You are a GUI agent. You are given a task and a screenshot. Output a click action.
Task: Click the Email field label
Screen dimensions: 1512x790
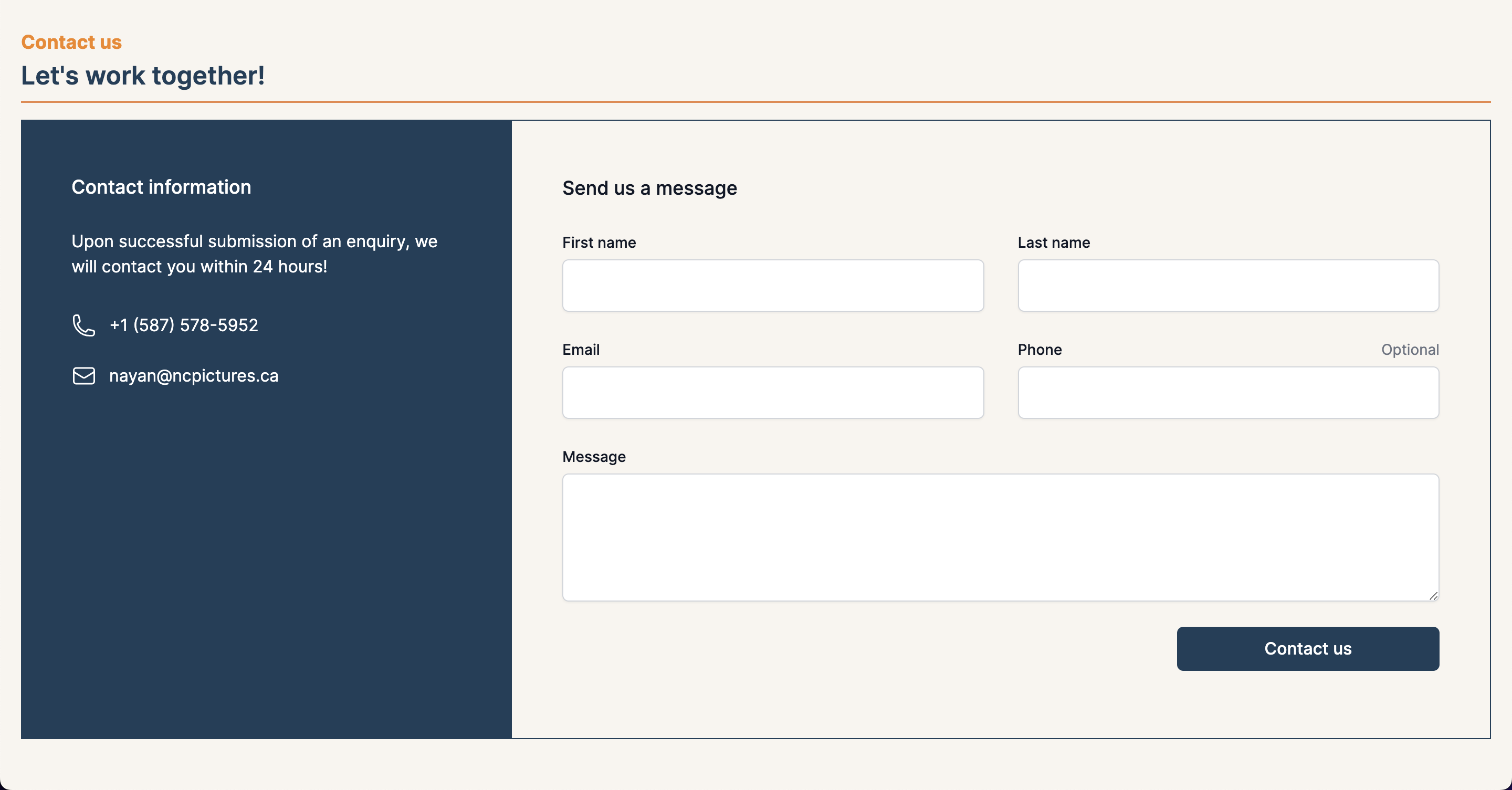[581, 350]
